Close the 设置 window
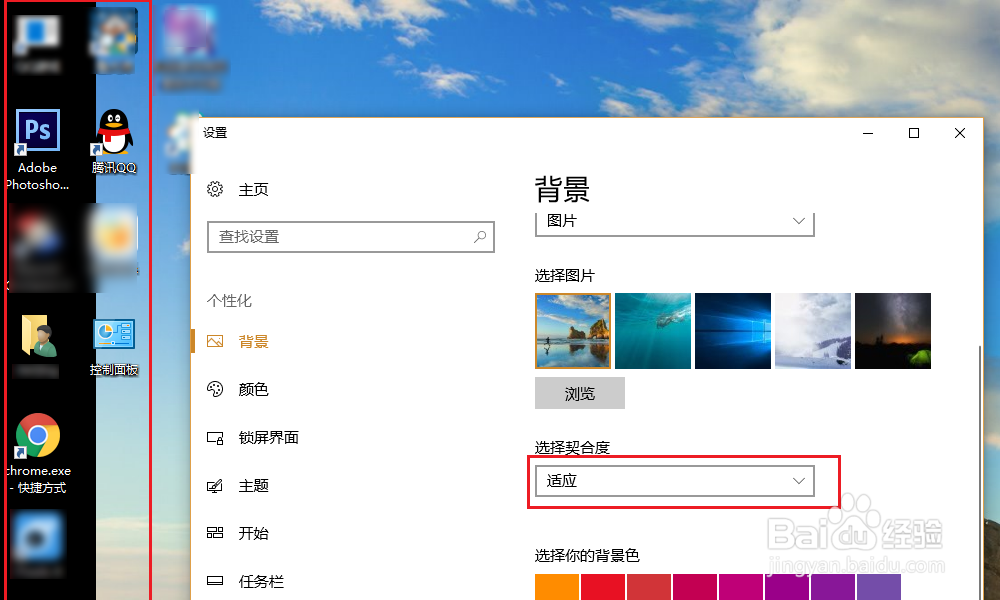This screenshot has width=1000, height=600. tap(960, 133)
